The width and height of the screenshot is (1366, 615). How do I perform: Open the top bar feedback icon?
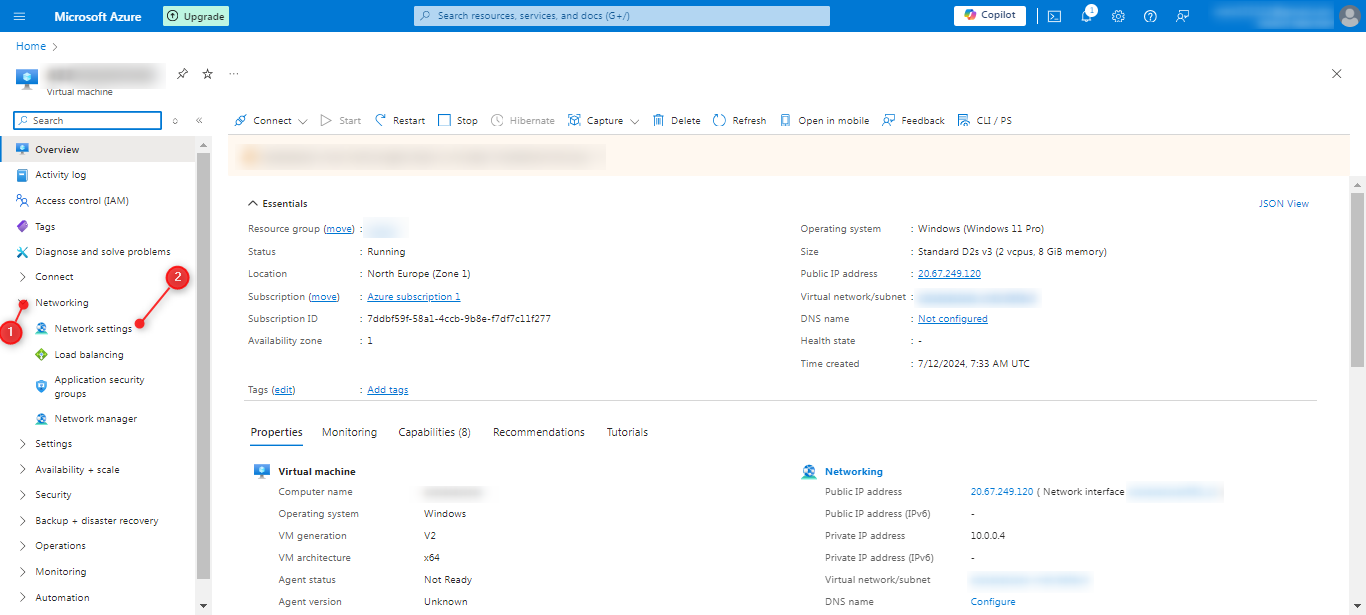pyautogui.click(x=1183, y=16)
